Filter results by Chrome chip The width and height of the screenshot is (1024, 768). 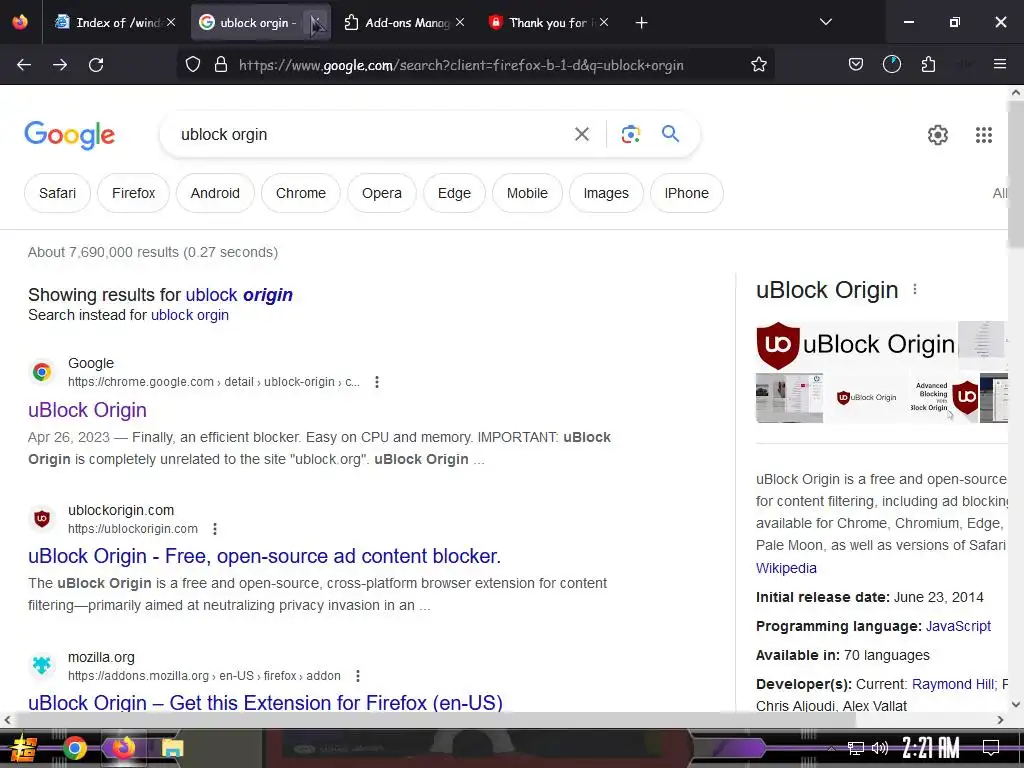pyautogui.click(x=300, y=193)
